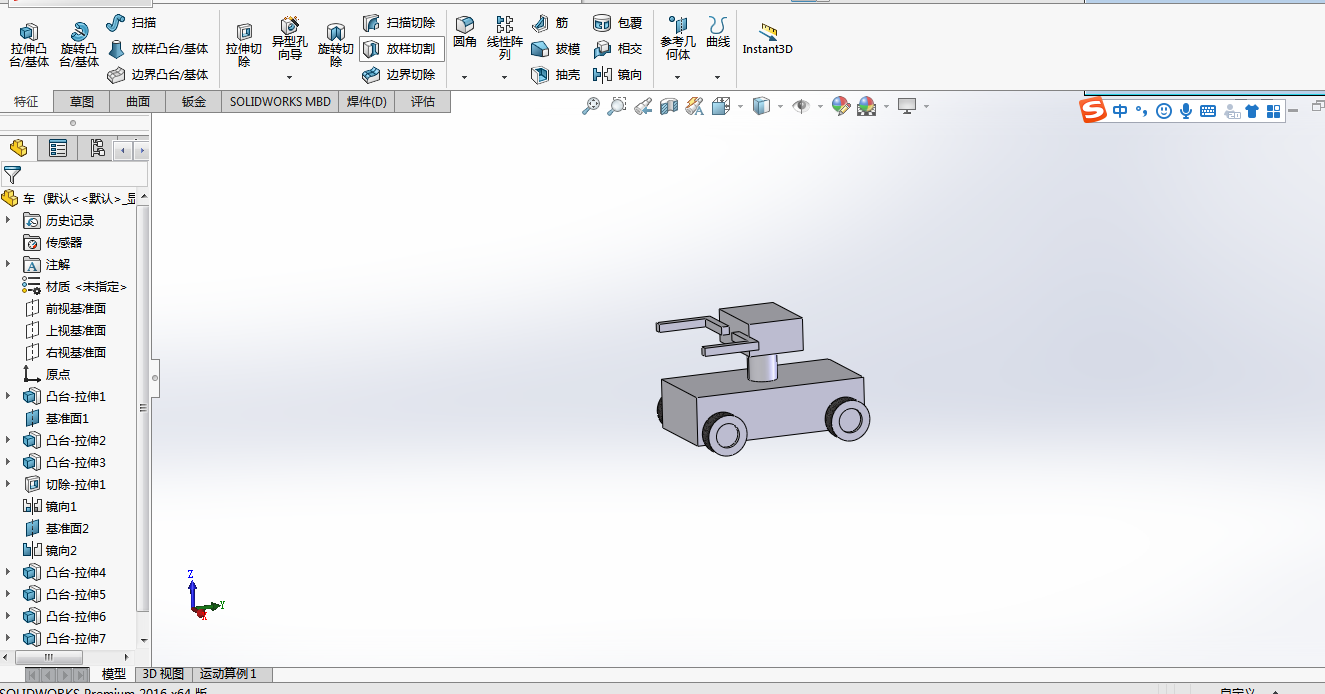
Task: Select the 相交 intersect tool
Action: 617,48
